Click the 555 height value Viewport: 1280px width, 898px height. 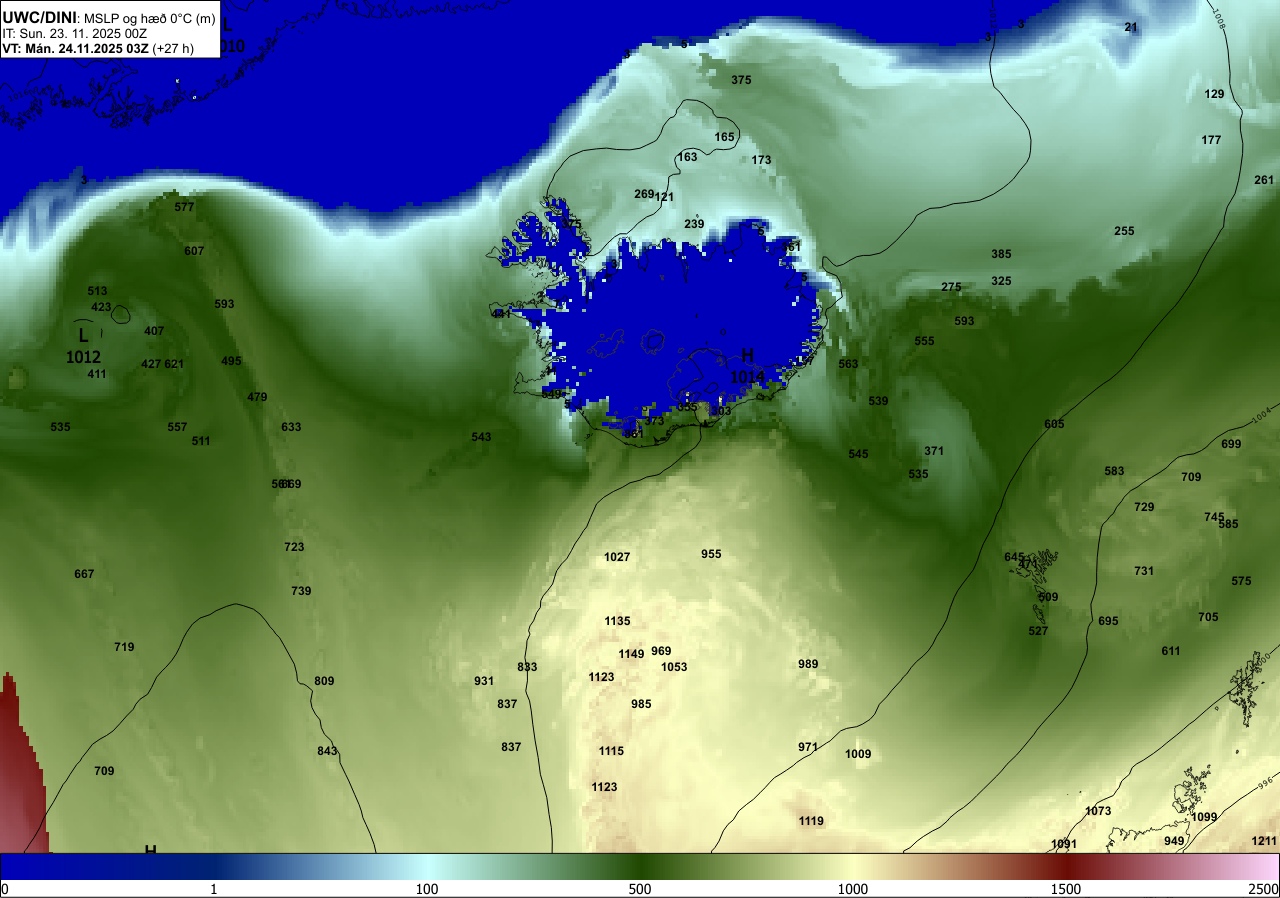pos(924,341)
